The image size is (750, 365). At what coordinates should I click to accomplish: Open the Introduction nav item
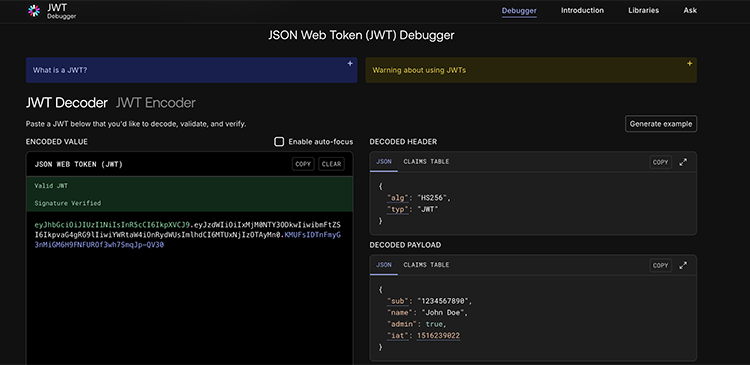[582, 11]
